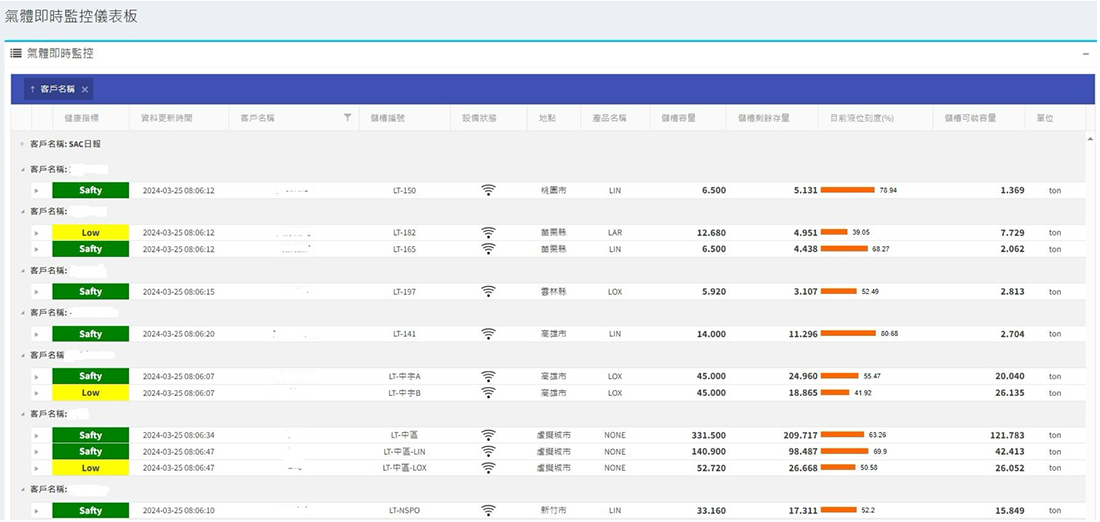
Task: Select product LAR cell in LT-182 row
Action: pyautogui.click(x=615, y=233)
